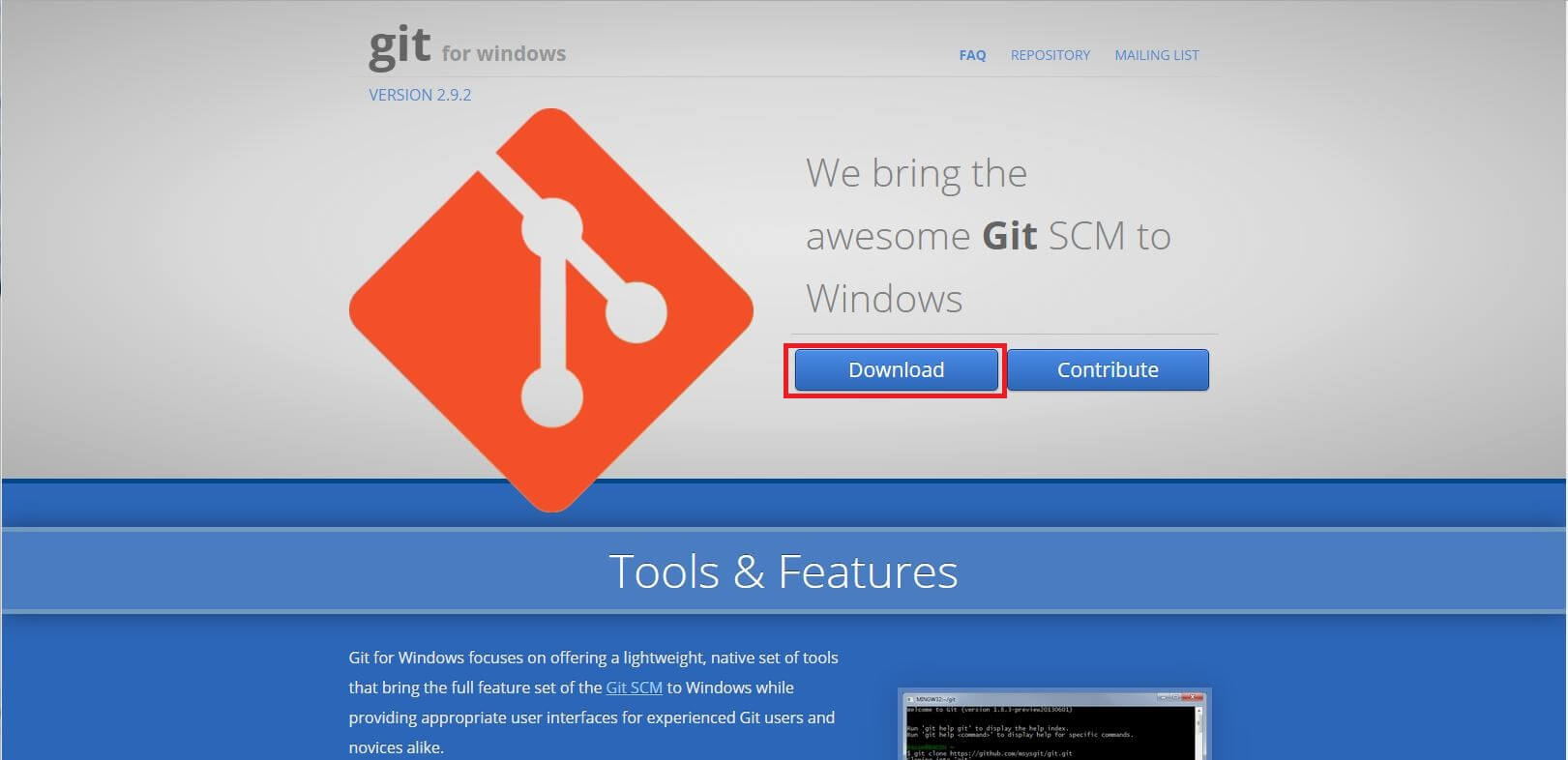This screenshot has width=1568, height=760.
Task: Open the FAQ page
Action: tap(972, 55)
